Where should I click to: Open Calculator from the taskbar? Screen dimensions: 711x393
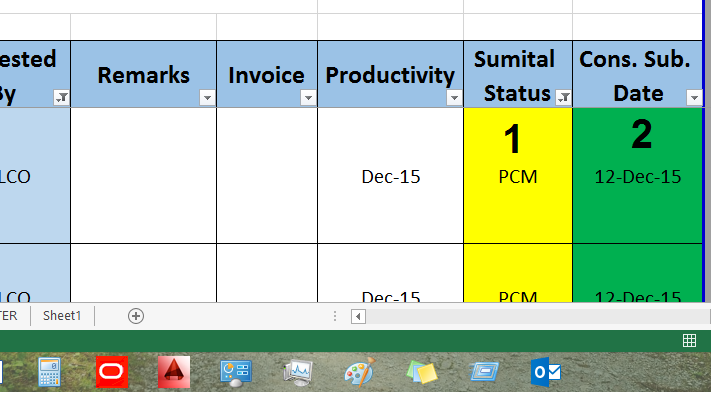point(49,372)
